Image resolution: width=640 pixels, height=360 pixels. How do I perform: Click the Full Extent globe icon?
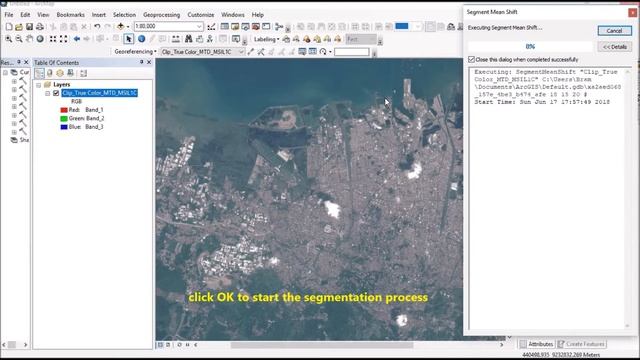[x=40, y=39]
